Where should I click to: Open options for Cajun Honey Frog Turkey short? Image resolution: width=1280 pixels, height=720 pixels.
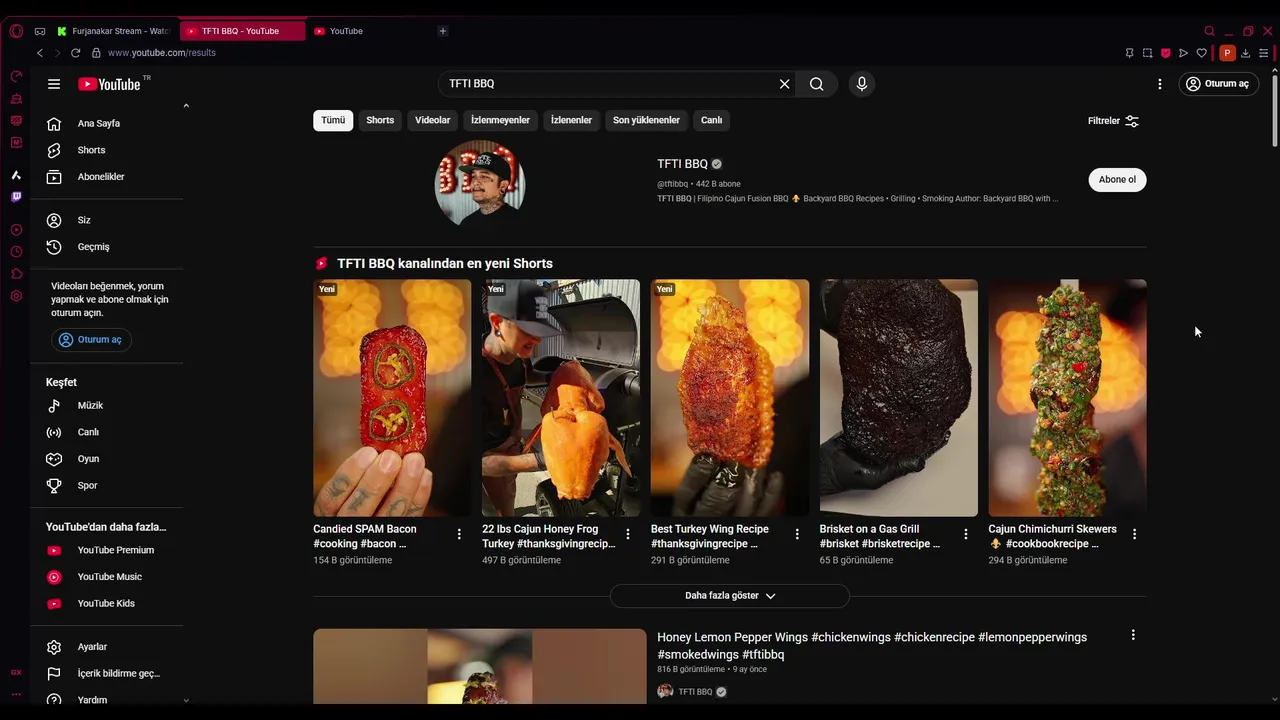628,534
